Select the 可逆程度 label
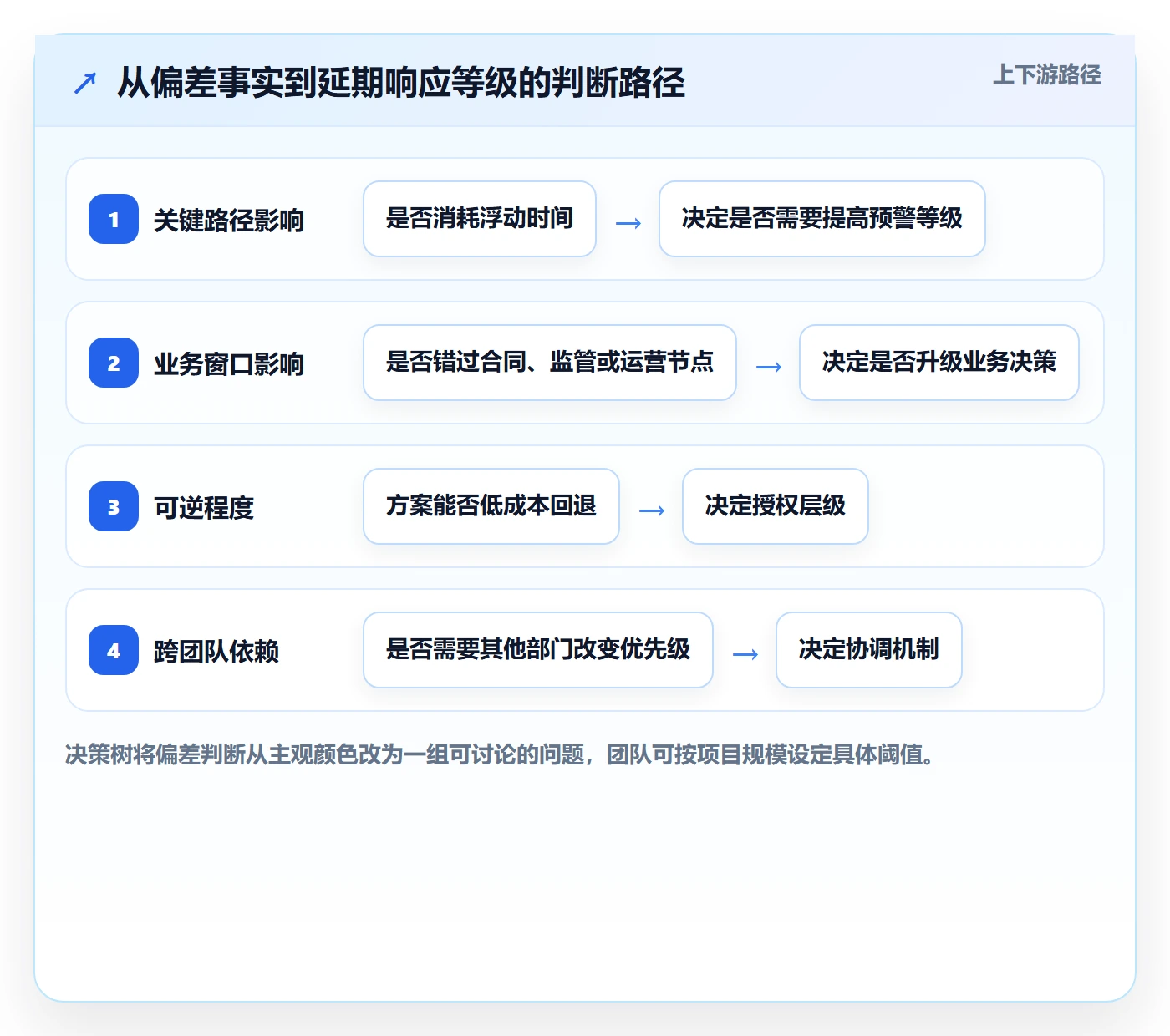Viewport: 1170px width, 1036px height. coord(204,508)
